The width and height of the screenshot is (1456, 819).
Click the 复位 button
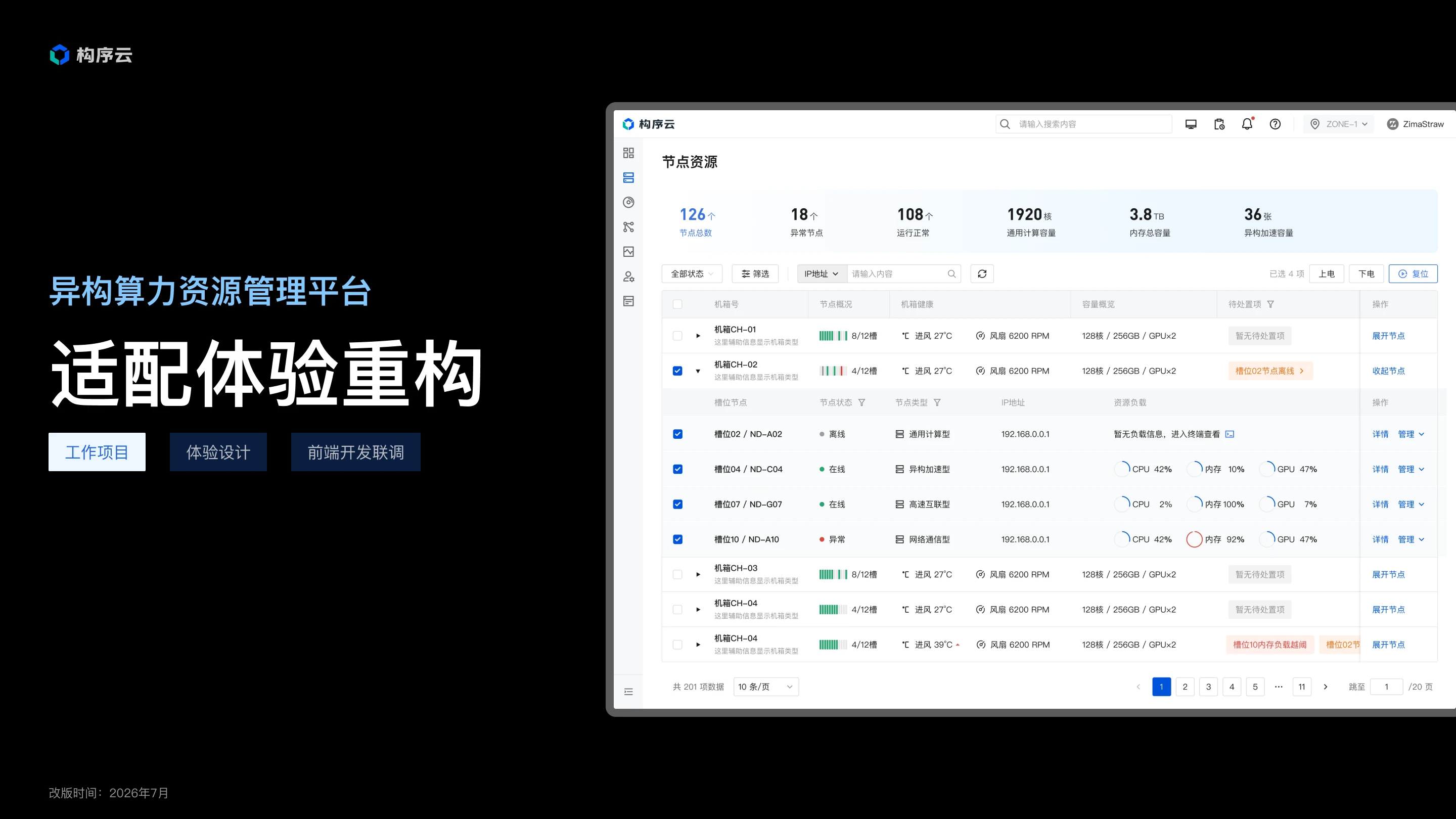1413,274
